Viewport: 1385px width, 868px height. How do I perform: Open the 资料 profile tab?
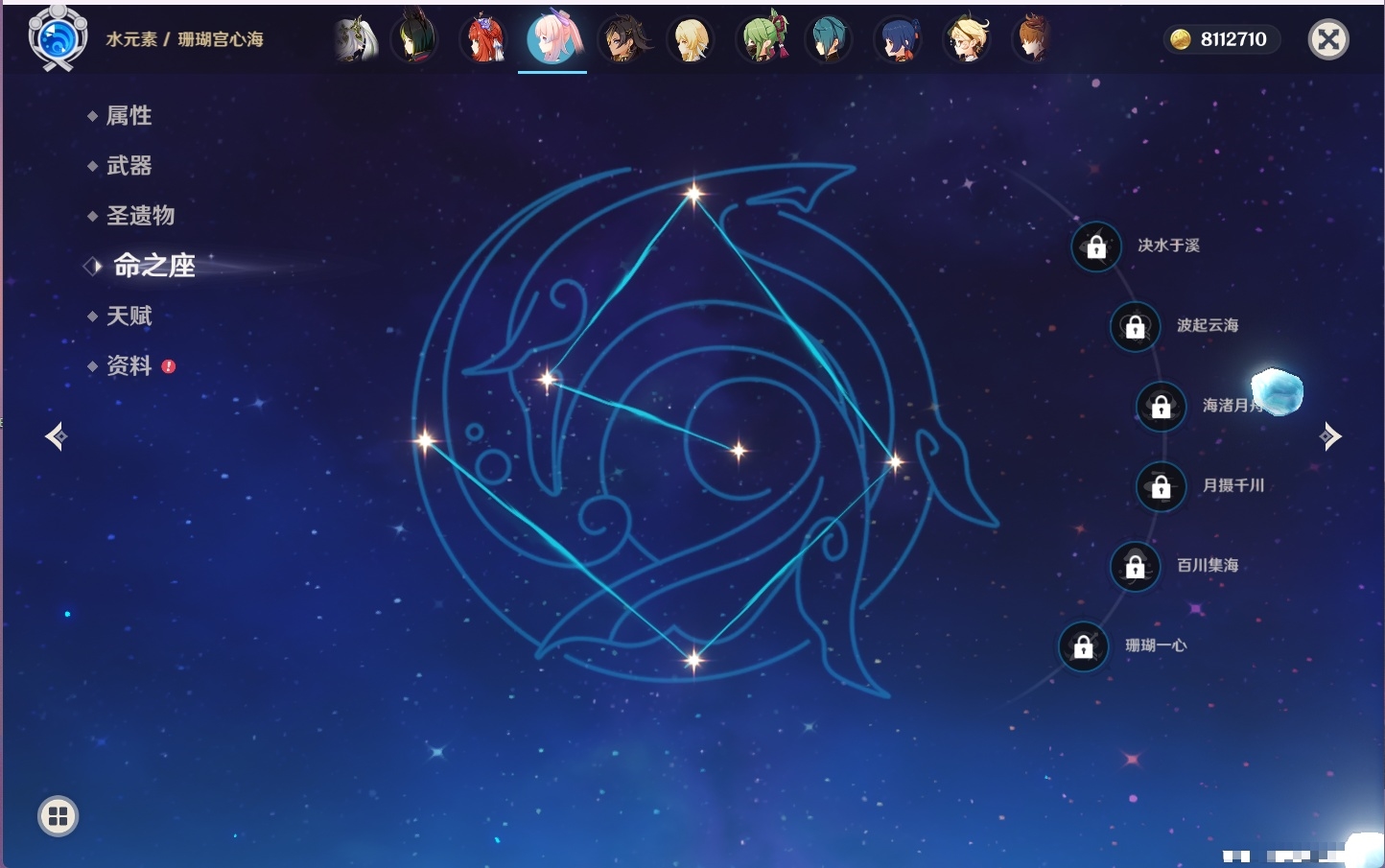pos(129,365)
